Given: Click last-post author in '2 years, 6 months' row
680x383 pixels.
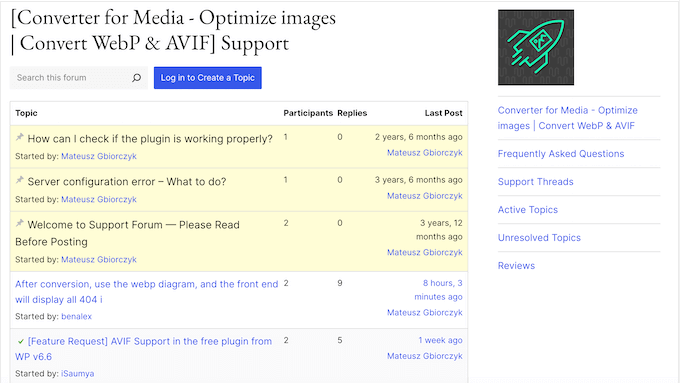Looking at the screenshot, I should coord(425,153).
